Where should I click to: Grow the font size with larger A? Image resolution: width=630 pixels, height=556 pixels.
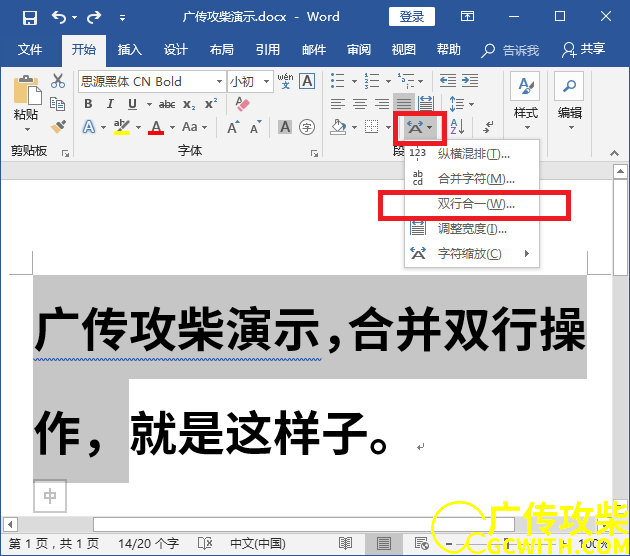[x=233, y=127]
